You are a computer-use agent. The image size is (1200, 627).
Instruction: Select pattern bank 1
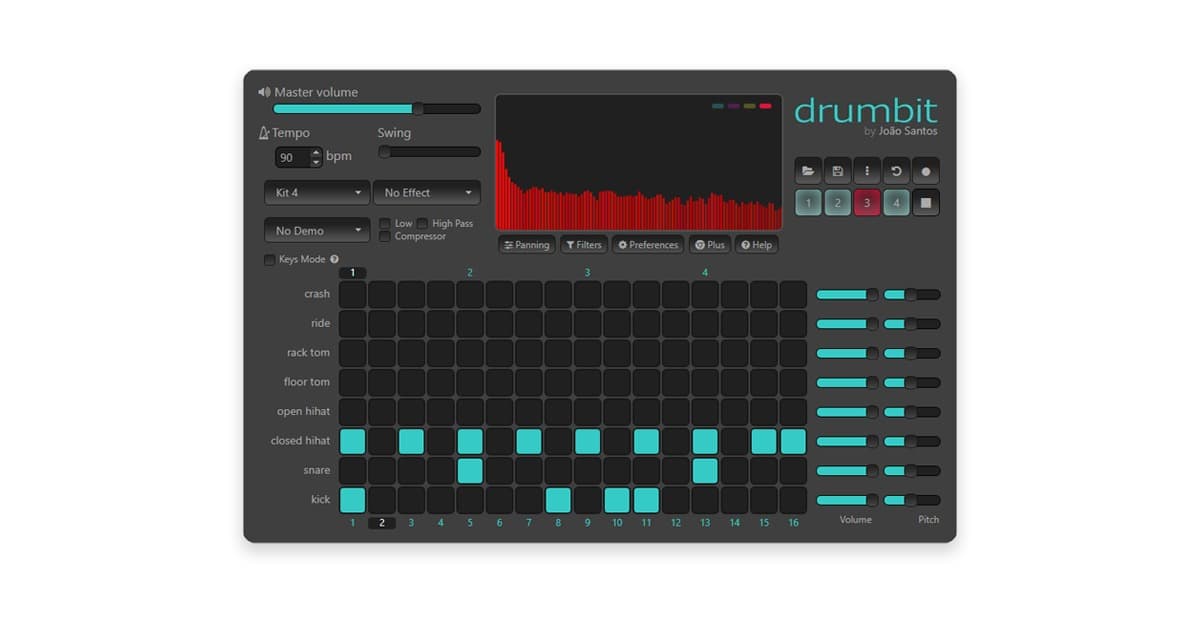click(x=807, y=202)
